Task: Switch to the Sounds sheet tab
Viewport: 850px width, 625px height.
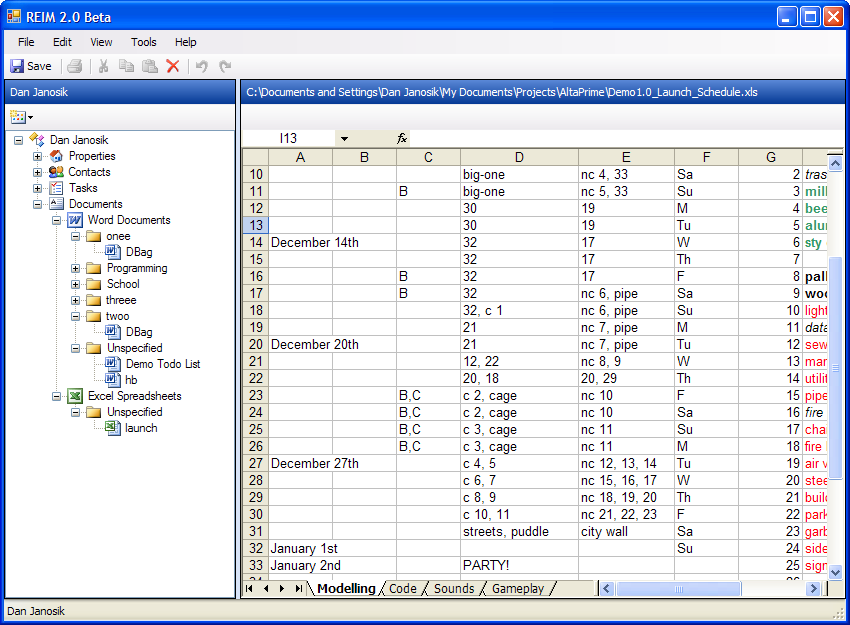Action: (454, 589)
